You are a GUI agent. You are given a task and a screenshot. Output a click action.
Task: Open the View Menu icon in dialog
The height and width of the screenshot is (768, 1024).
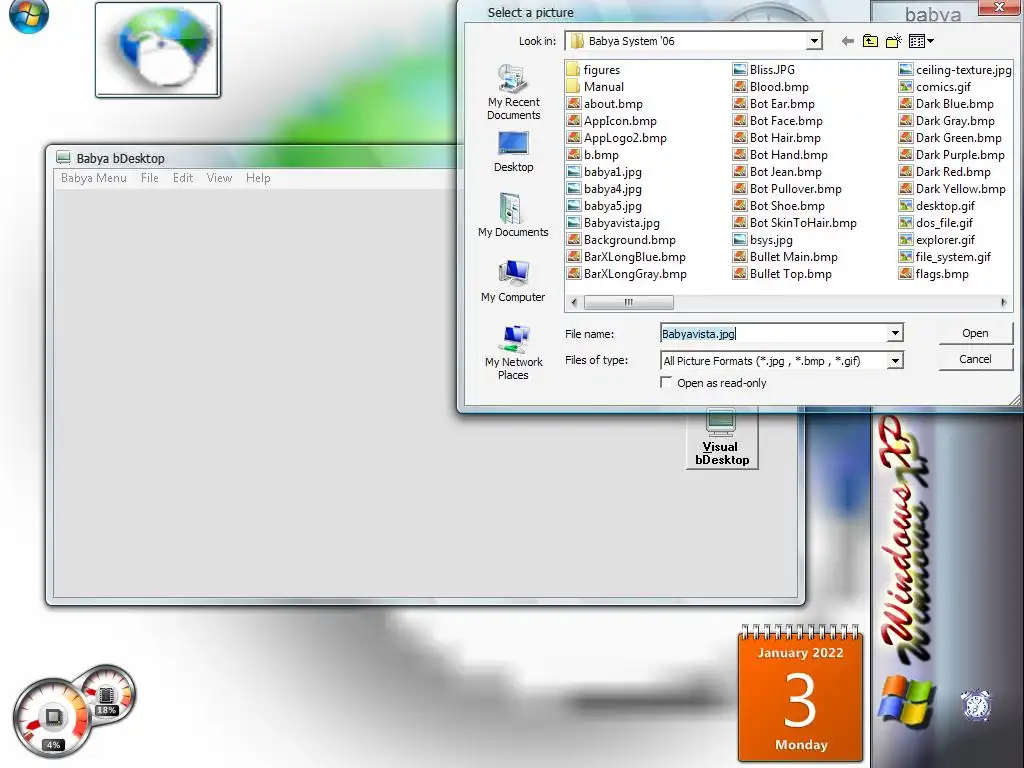921,41
